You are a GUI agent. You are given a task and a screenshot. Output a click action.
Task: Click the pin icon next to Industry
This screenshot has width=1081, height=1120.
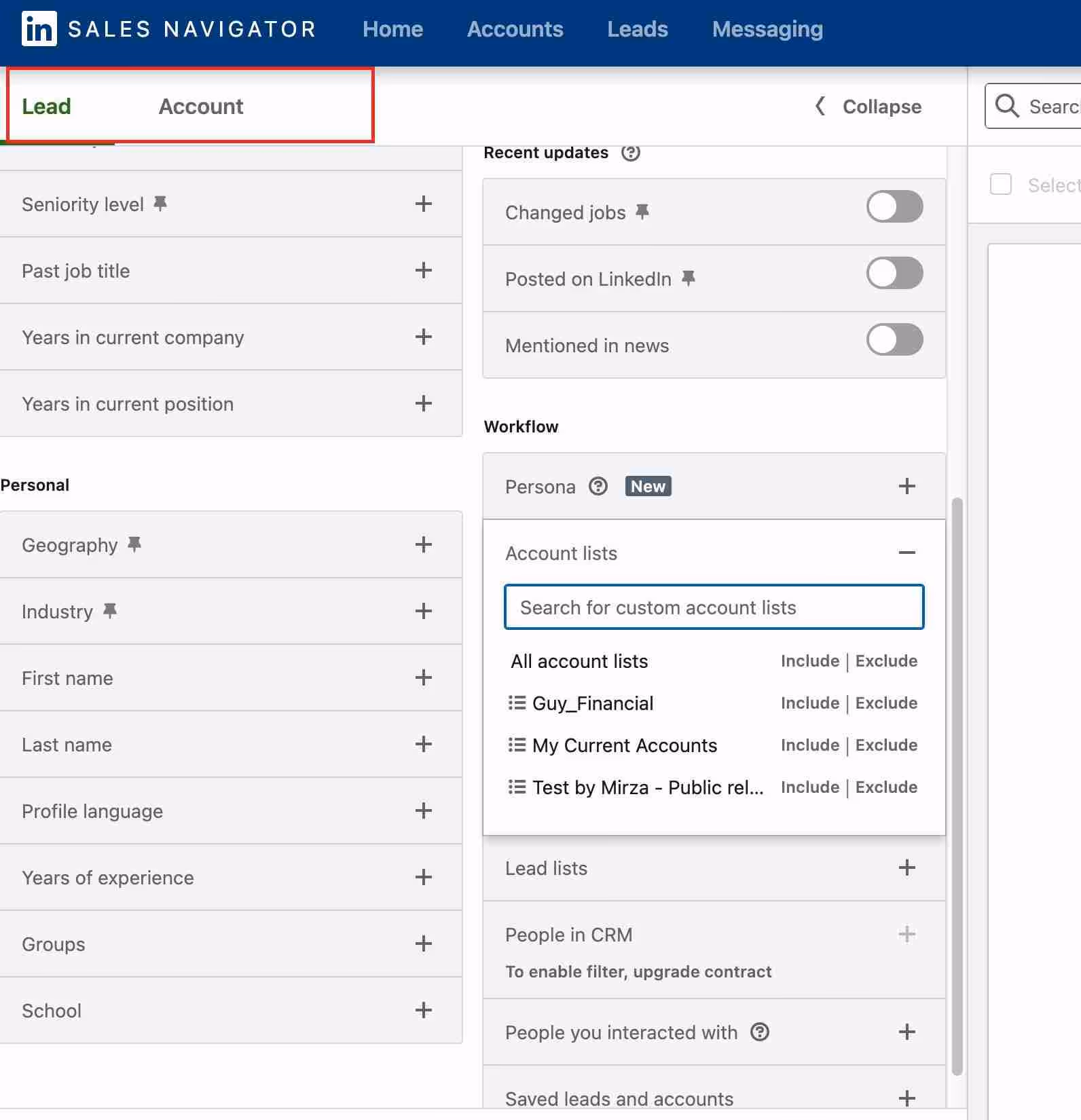110,610
